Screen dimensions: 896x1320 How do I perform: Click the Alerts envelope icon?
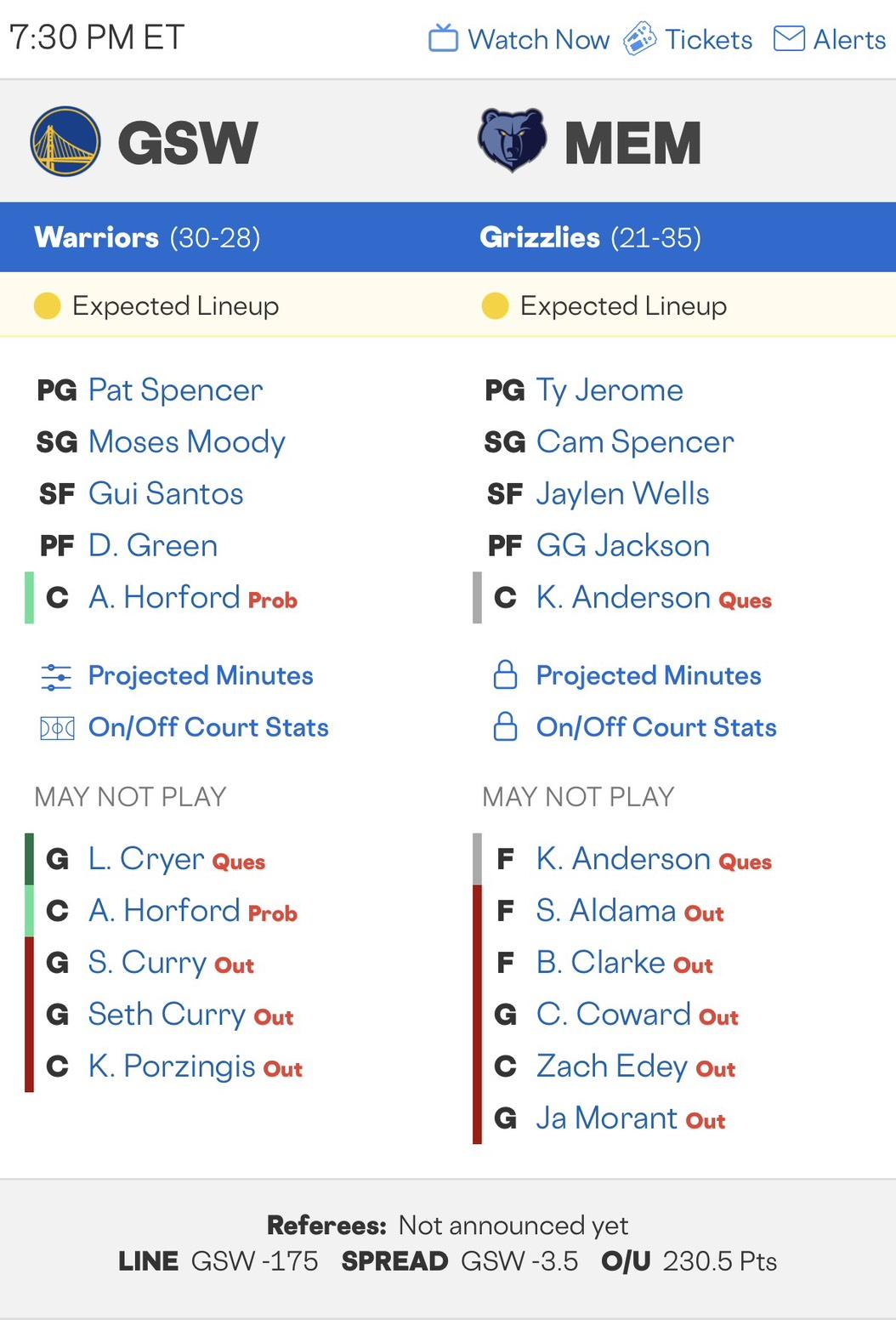pos(789,38)
